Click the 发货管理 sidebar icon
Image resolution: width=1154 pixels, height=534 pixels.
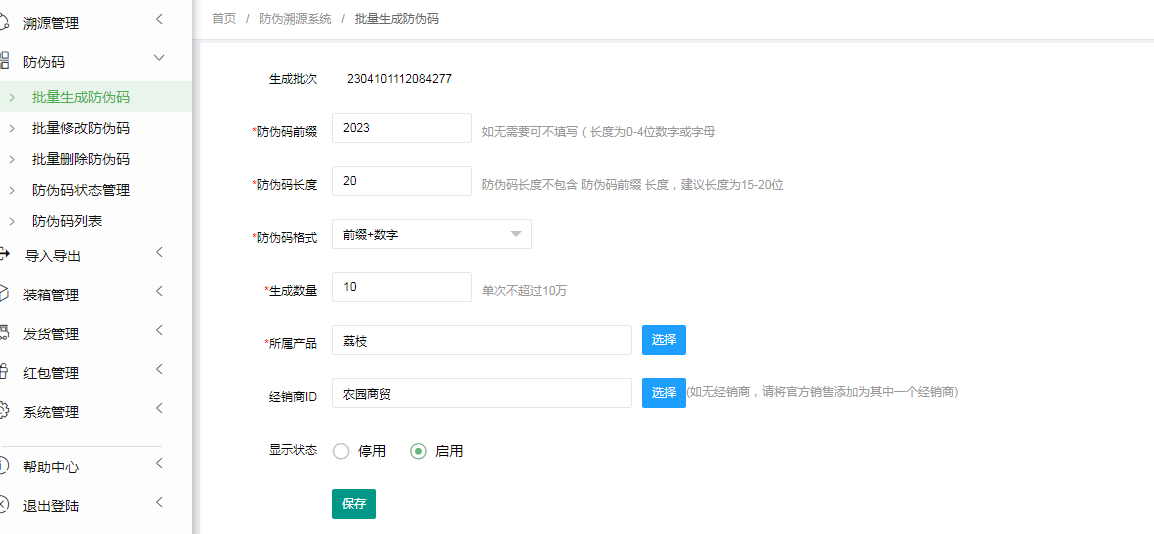(x=4, y=333)
